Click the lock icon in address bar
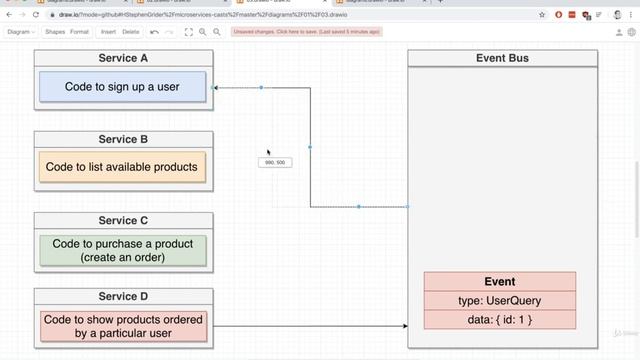Image resolution: width=640 pixels, height=360 pixels. (x=52, y=15)
